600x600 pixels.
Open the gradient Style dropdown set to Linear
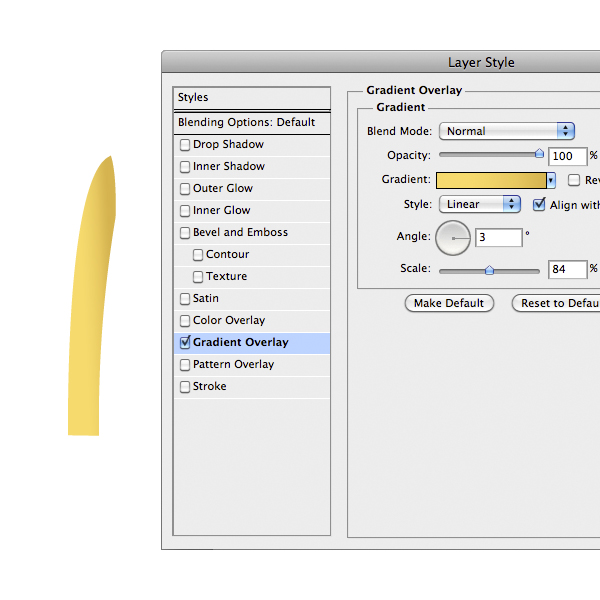480,204
